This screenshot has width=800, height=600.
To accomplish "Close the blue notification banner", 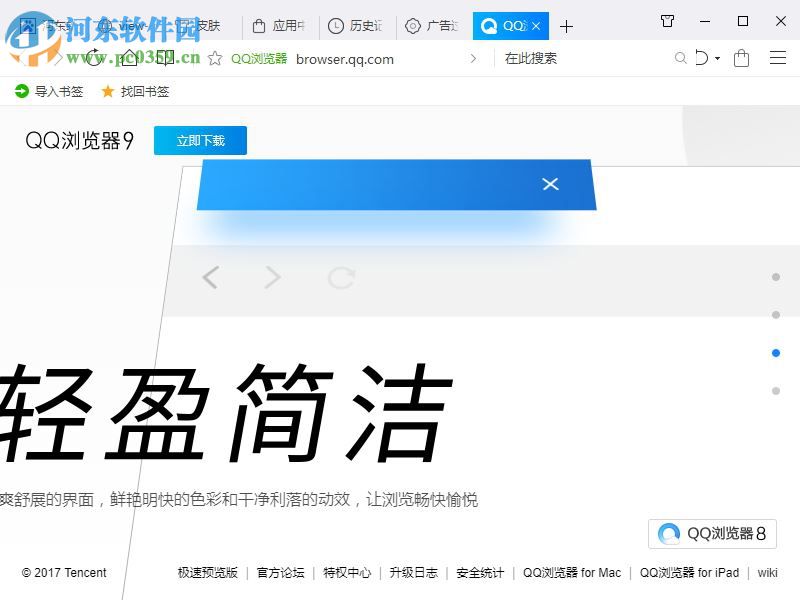I will click(550, 184).
